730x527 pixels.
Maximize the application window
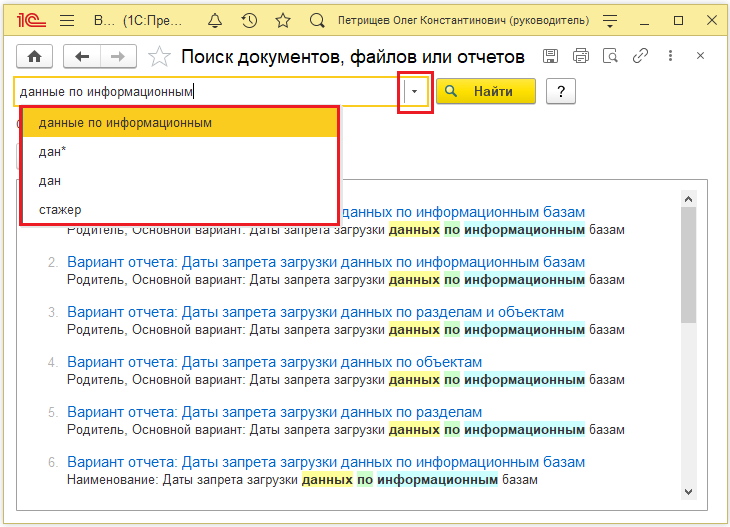click(x=678, y=20)
